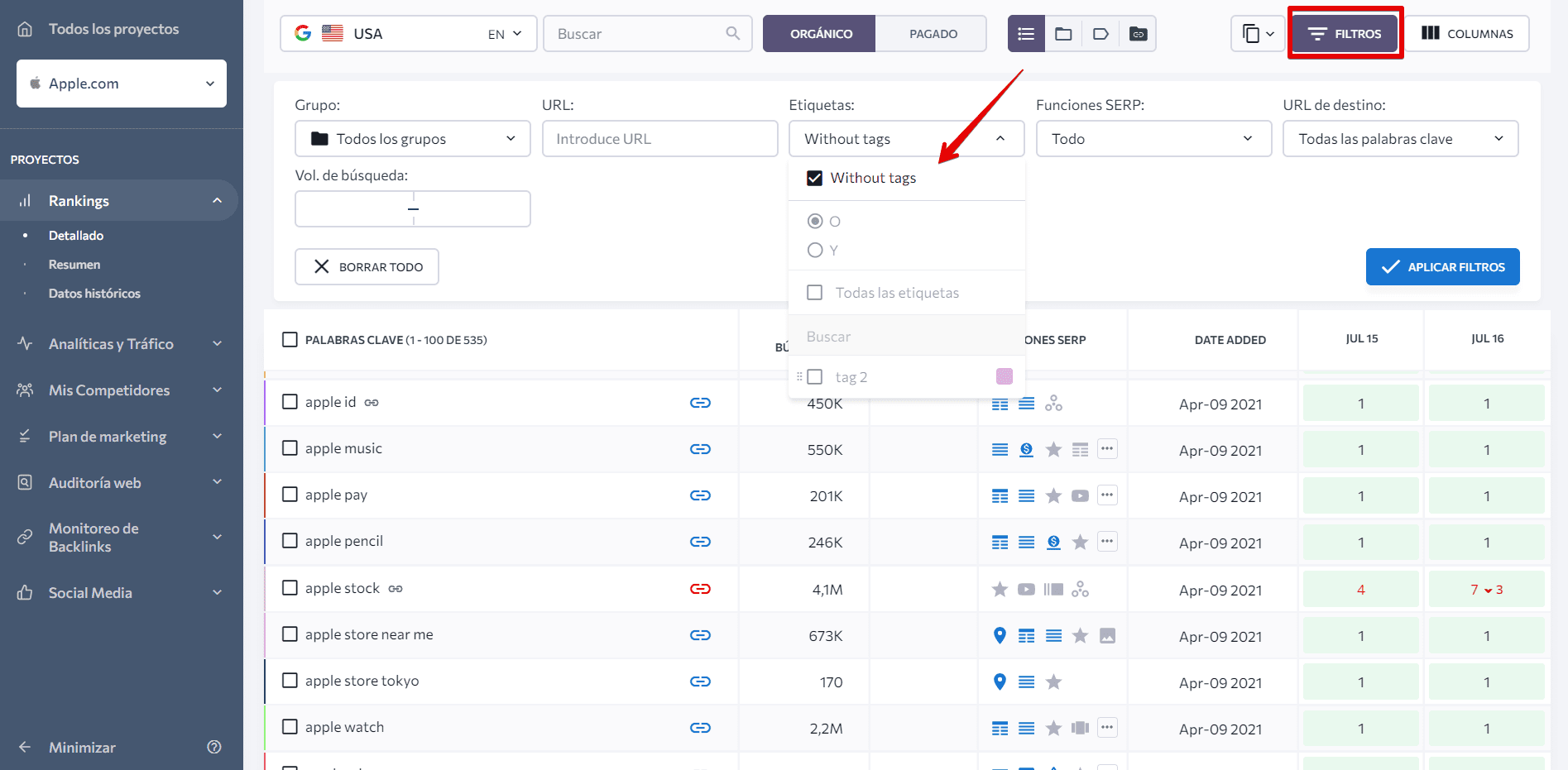The image size is (1568, 770).
Task: Open Resumen rankings view
Action: (74, 265)
